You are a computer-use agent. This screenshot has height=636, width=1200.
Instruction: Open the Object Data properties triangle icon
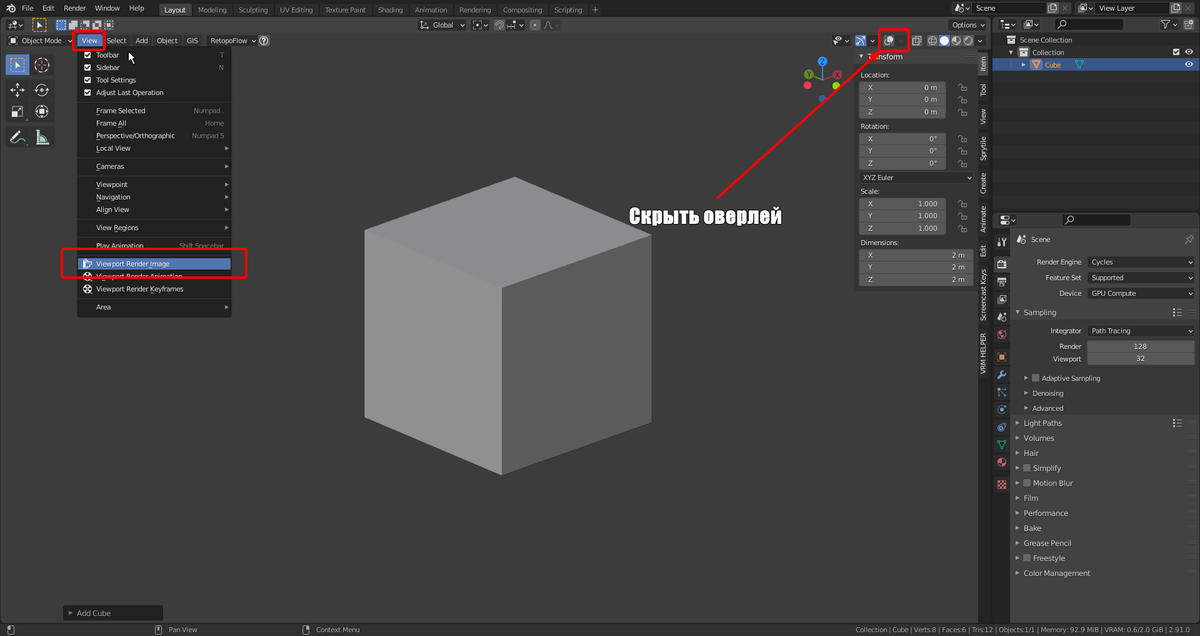click(1002, 444)
